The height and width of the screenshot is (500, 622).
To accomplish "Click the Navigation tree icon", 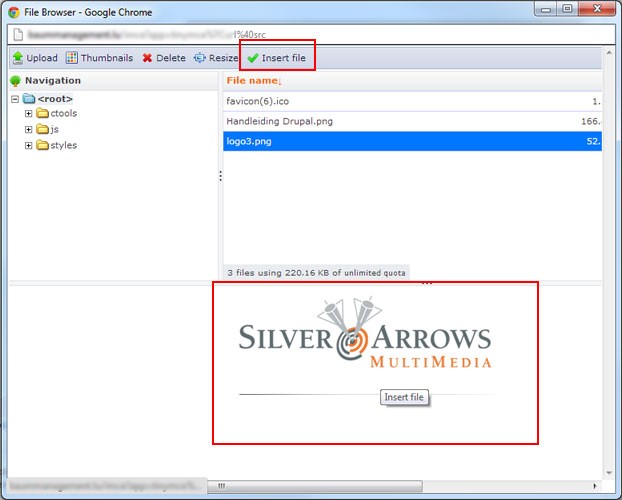I will click(15, 81).
